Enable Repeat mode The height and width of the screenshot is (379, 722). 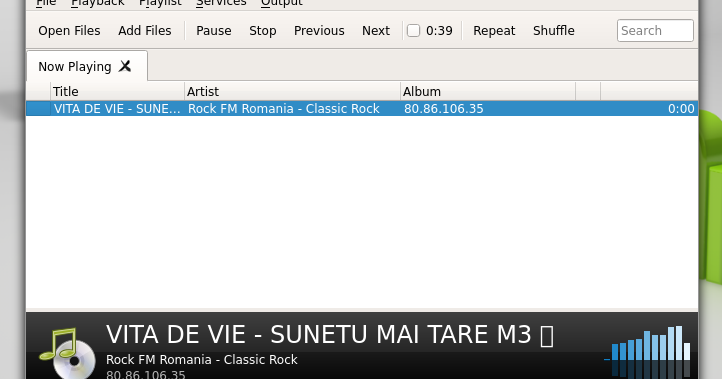click(x=494, y=31)
